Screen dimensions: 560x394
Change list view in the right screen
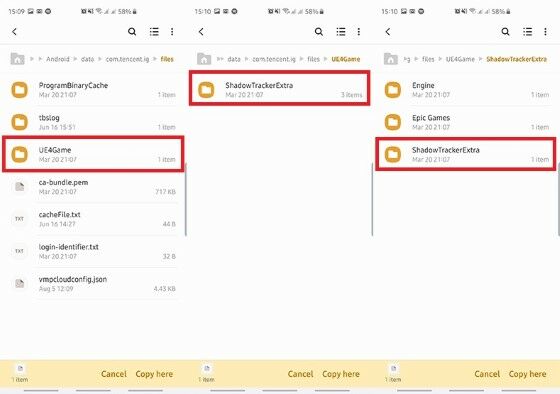coord(528,32)
